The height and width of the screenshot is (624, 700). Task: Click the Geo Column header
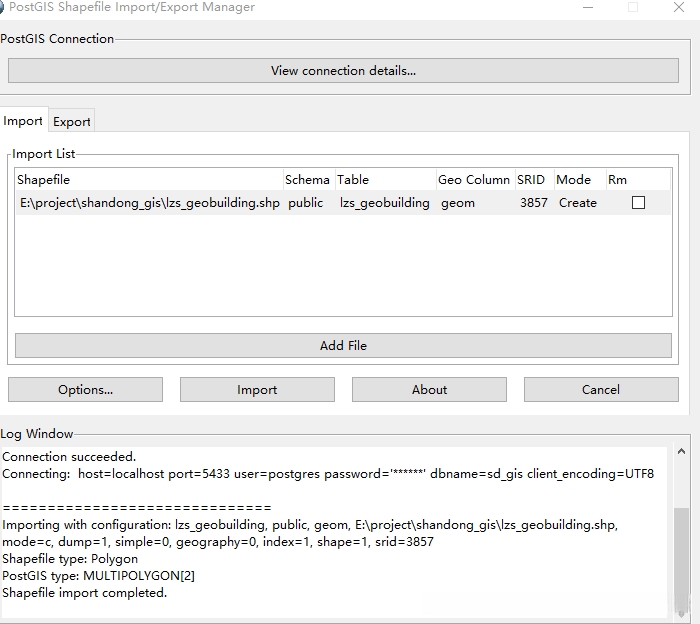(x=476, y=179)
